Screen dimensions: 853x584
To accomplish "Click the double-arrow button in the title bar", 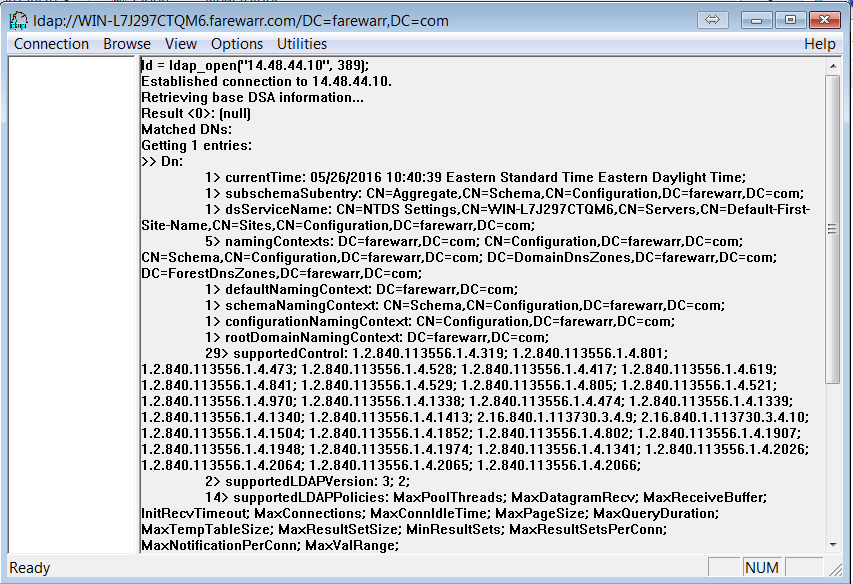I will [712, 20].
